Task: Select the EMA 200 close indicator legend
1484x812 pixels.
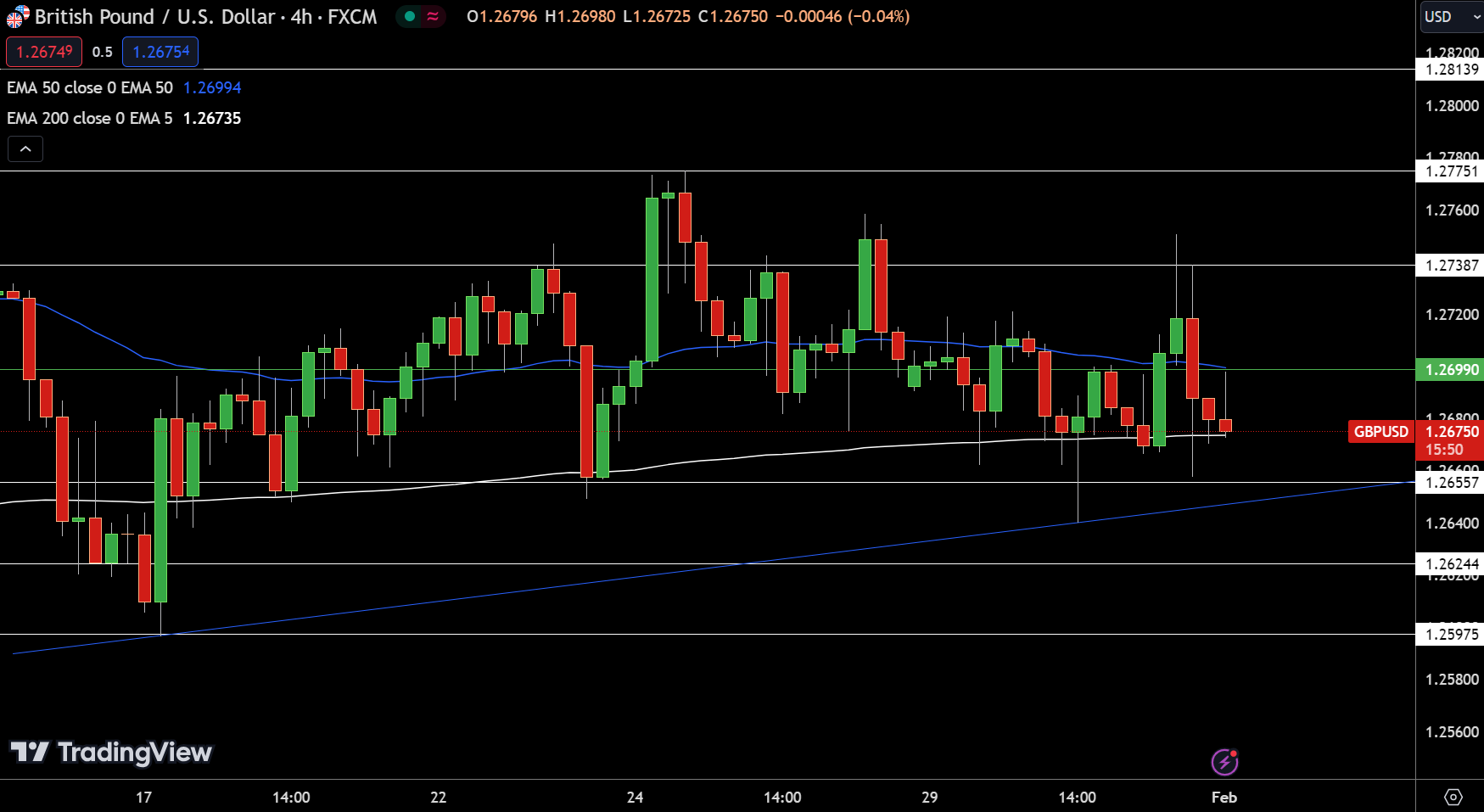Action: 90,118
